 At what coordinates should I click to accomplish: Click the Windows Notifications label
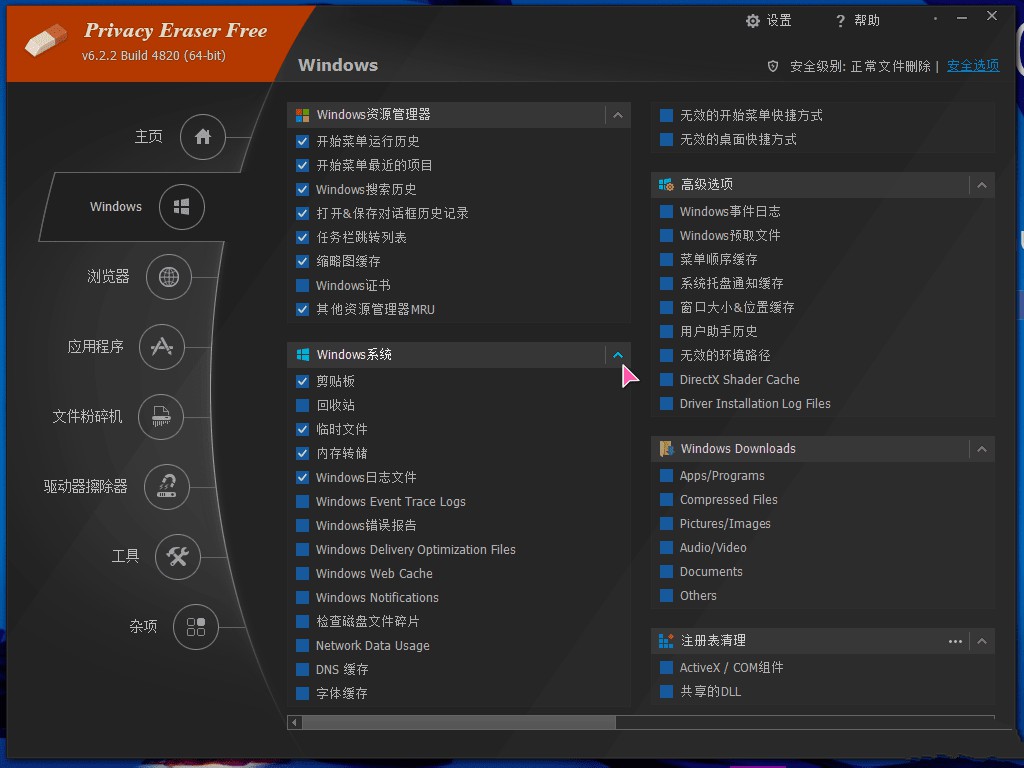click(x=377, y=598)
